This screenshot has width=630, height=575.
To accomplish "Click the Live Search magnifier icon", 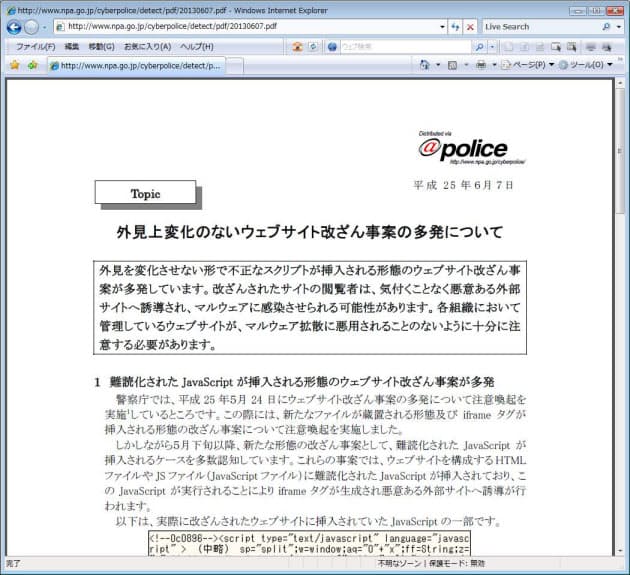I will point(606,27).
